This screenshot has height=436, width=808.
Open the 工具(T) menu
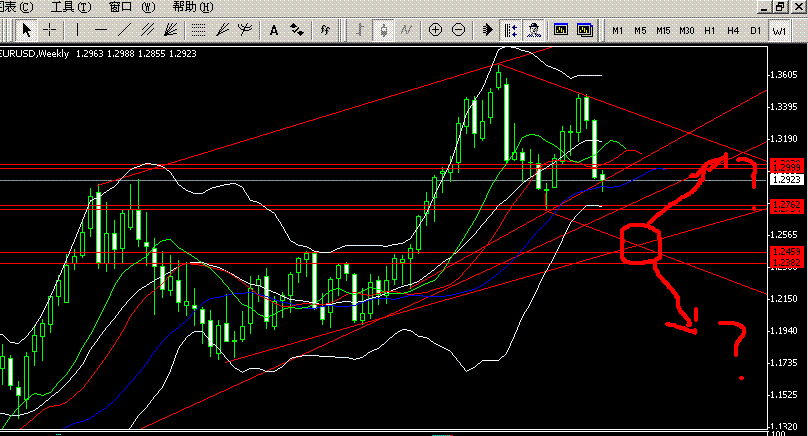point(71,7)
